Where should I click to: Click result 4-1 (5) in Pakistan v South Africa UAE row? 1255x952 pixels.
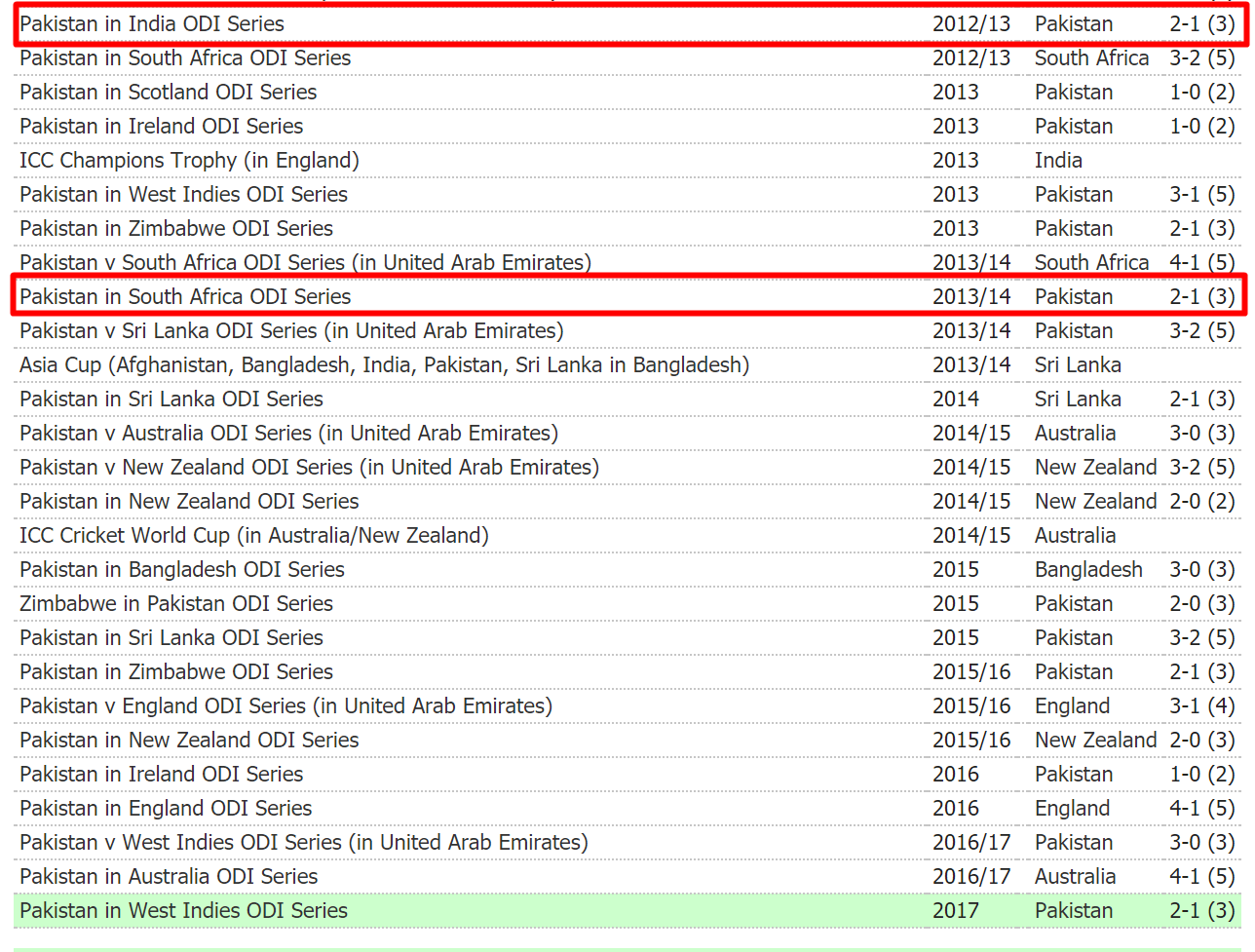[1202, 262]
